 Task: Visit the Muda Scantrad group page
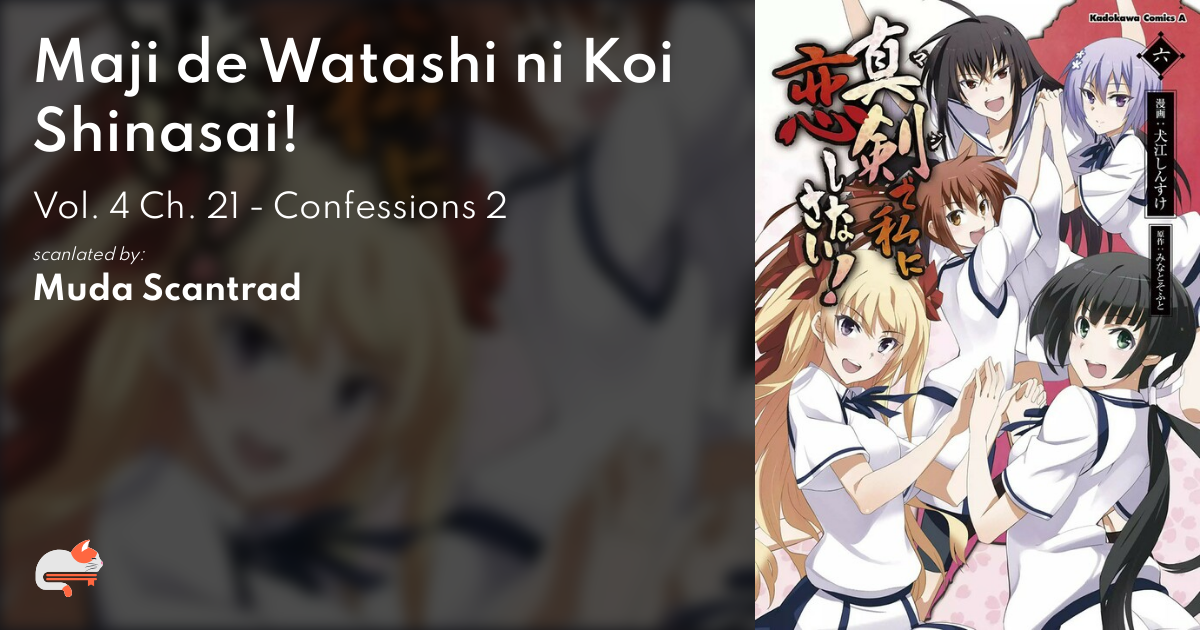(167, 288)
